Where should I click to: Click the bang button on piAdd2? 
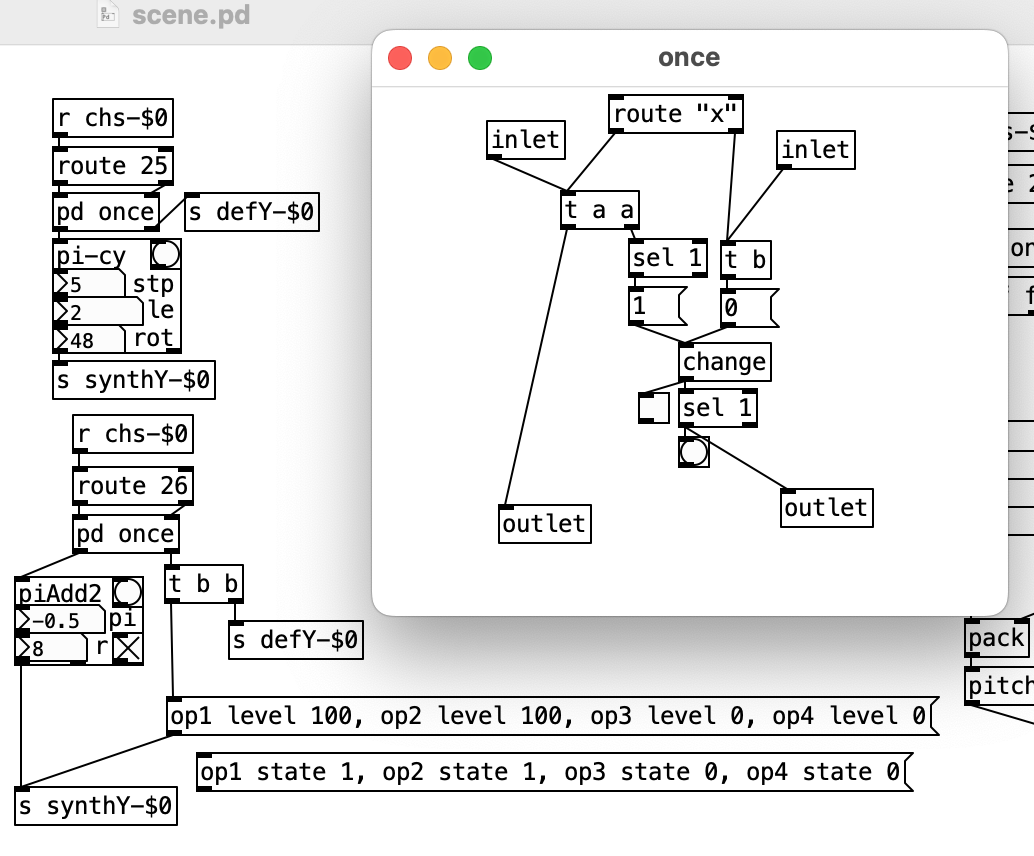point(127,592)
